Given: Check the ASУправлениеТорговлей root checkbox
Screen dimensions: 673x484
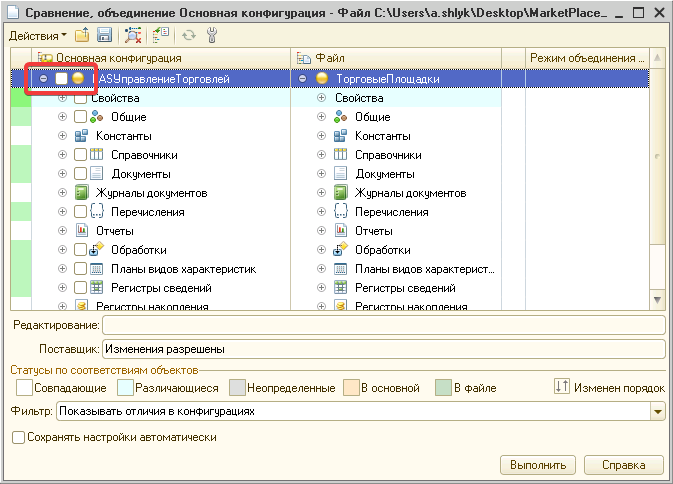Looking at the screenshot, I should tap(61, 79).
